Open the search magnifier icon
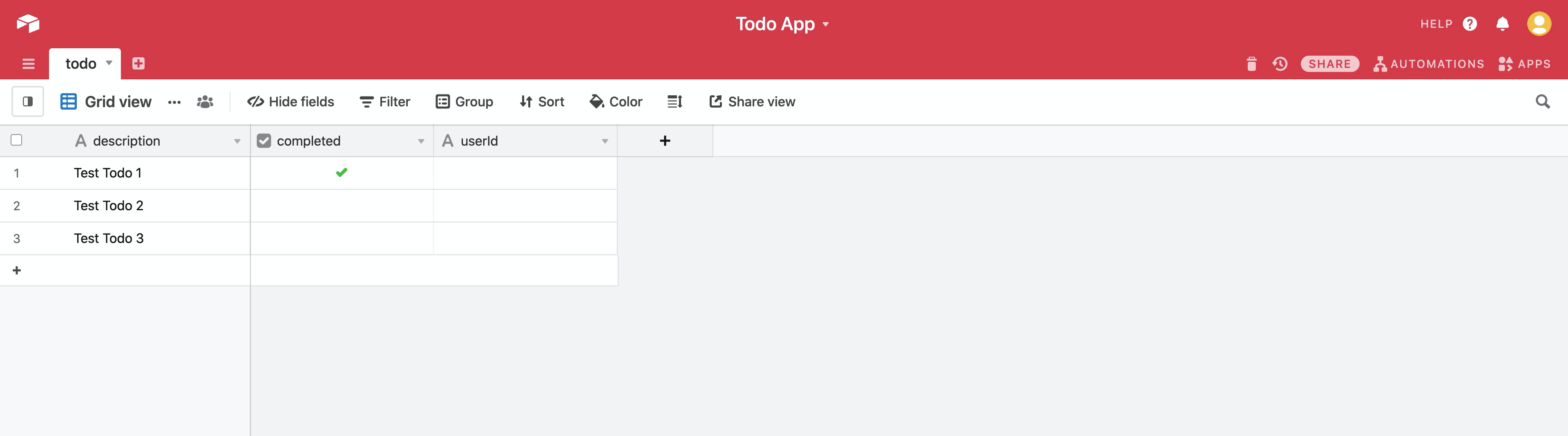The width and height of the screenshot is (1568, 436). click(1542, 101)
